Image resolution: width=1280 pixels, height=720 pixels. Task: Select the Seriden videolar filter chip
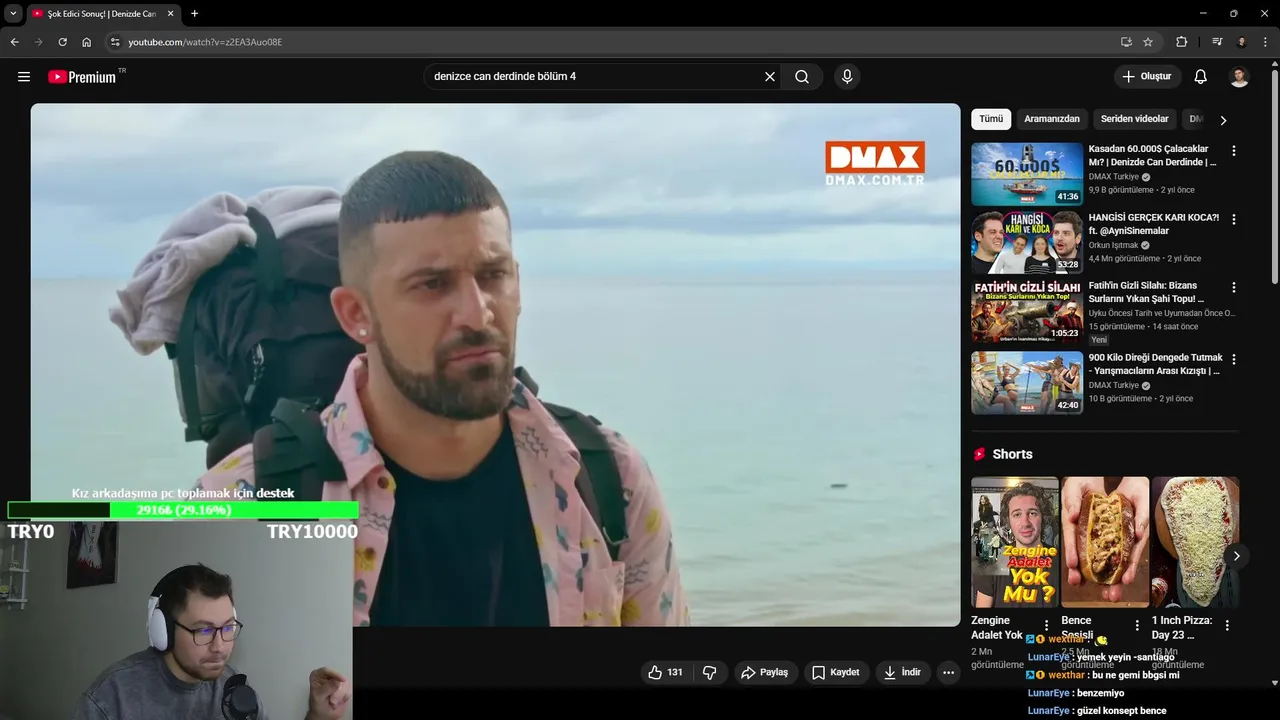1134,119
